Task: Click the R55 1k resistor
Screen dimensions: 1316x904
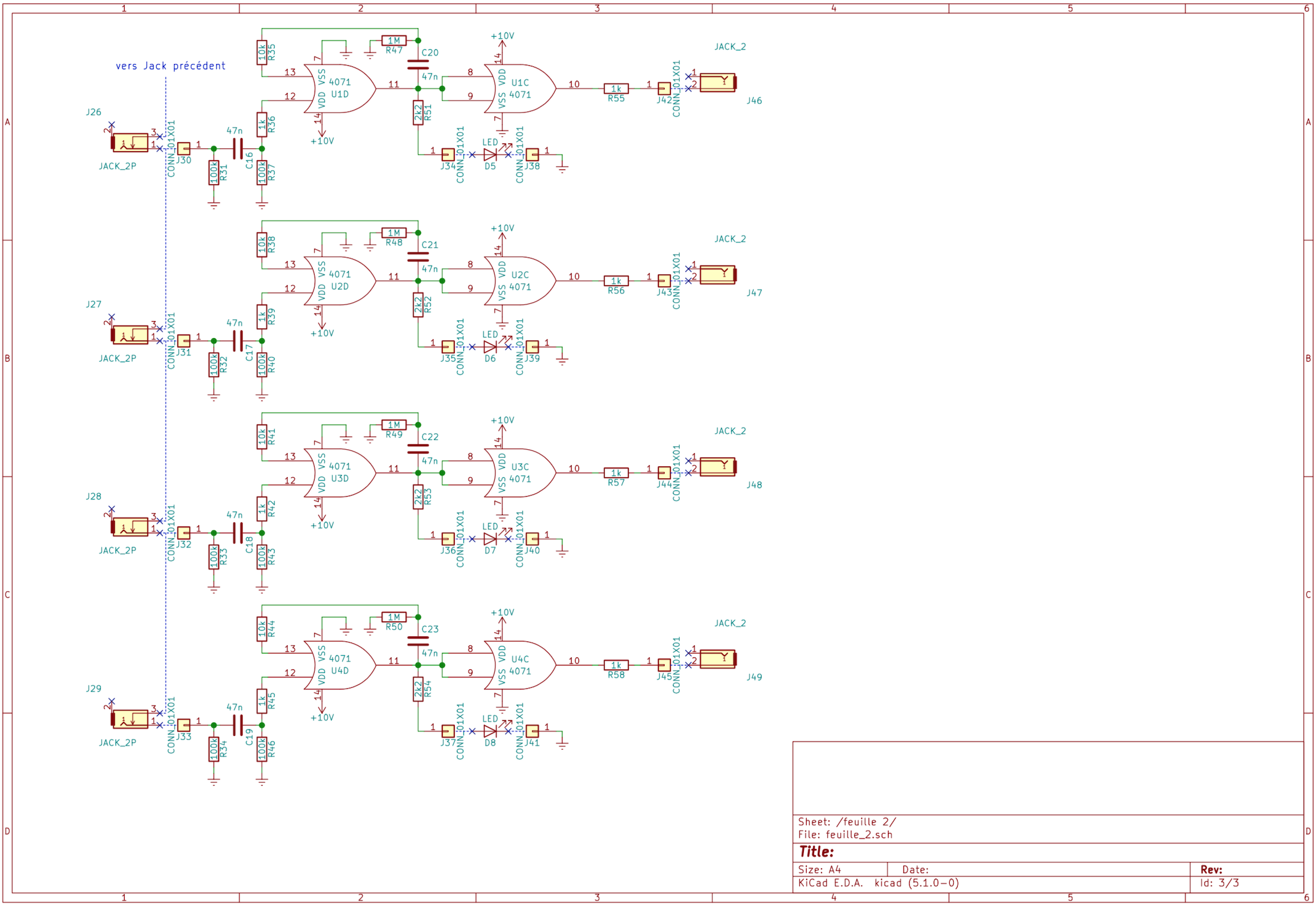Action: 616,89
